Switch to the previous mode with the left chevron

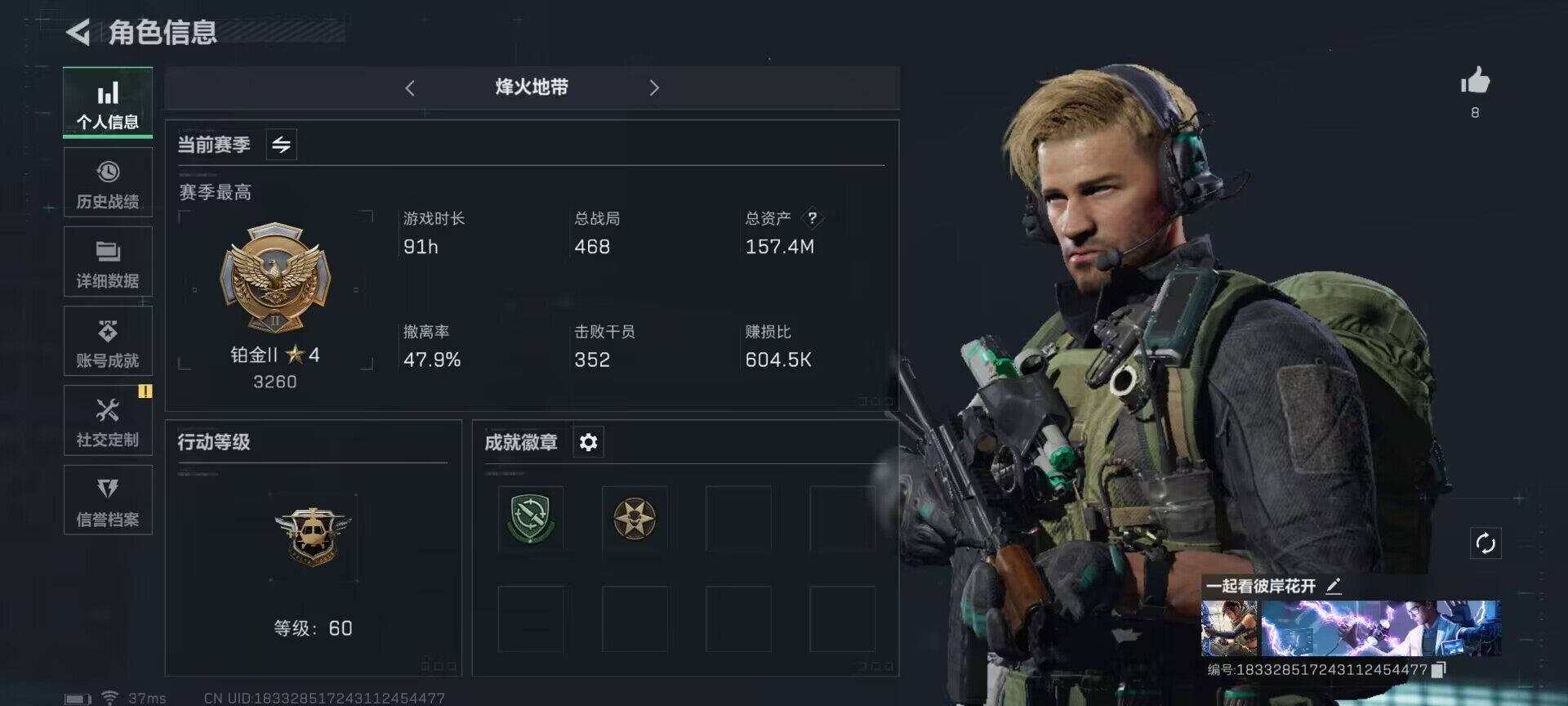tap(410, 87)
